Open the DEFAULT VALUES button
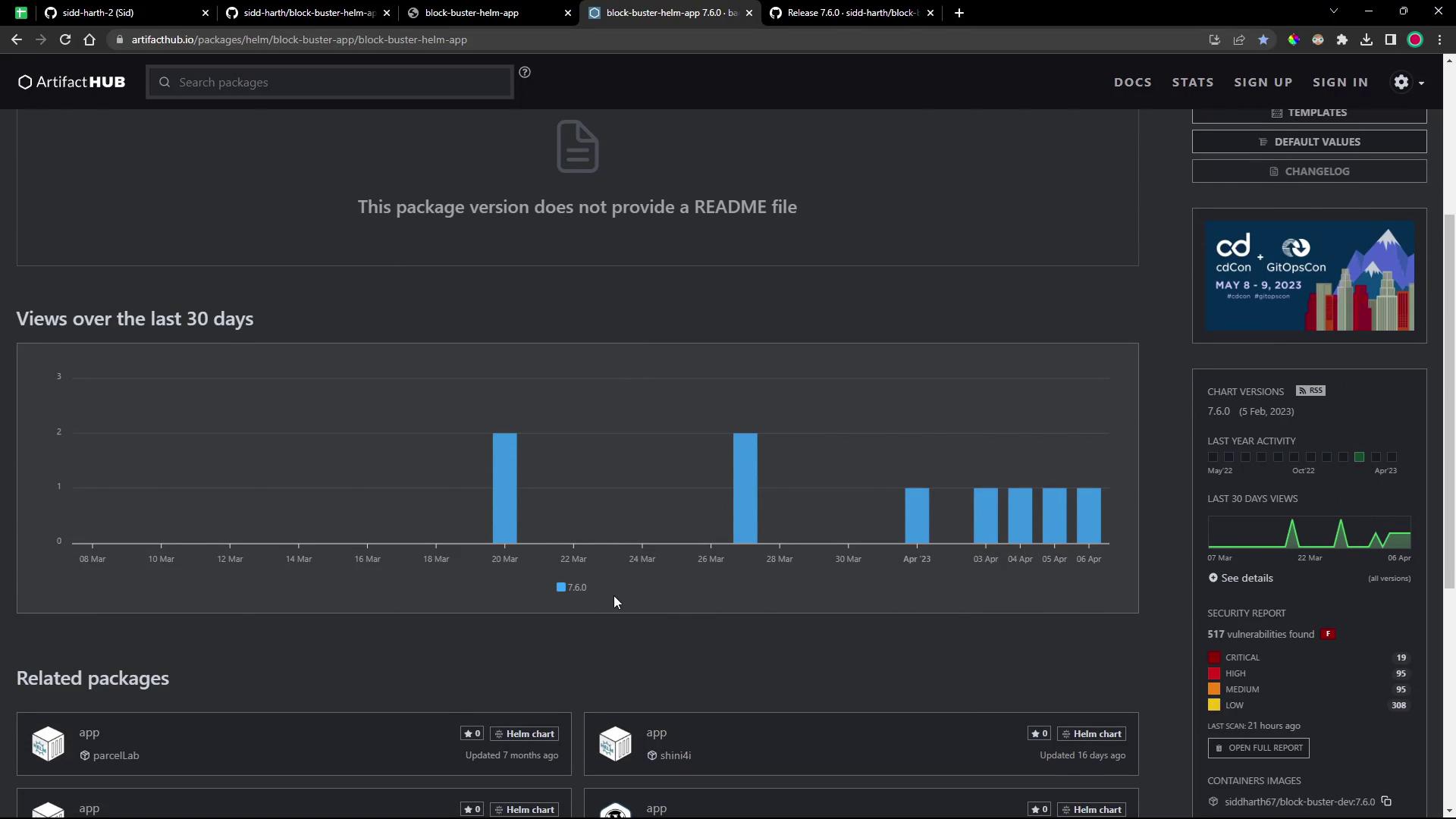This screenshot has height=819, width=1456. 1309,142
